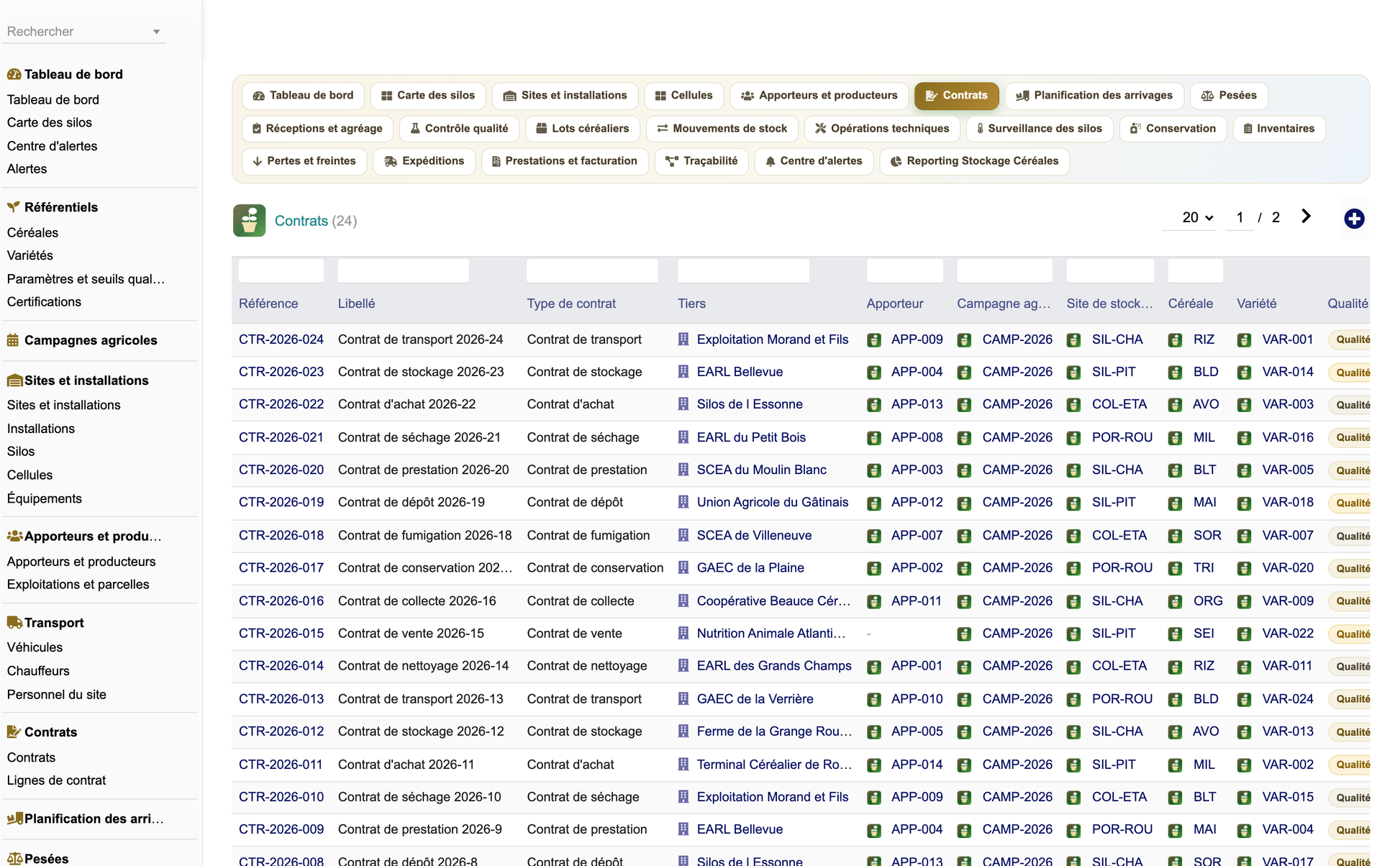The width and height of the screenshot is (1400, 866).
Task: Click the Contrats module plant icon
Action: pos(249,221)
